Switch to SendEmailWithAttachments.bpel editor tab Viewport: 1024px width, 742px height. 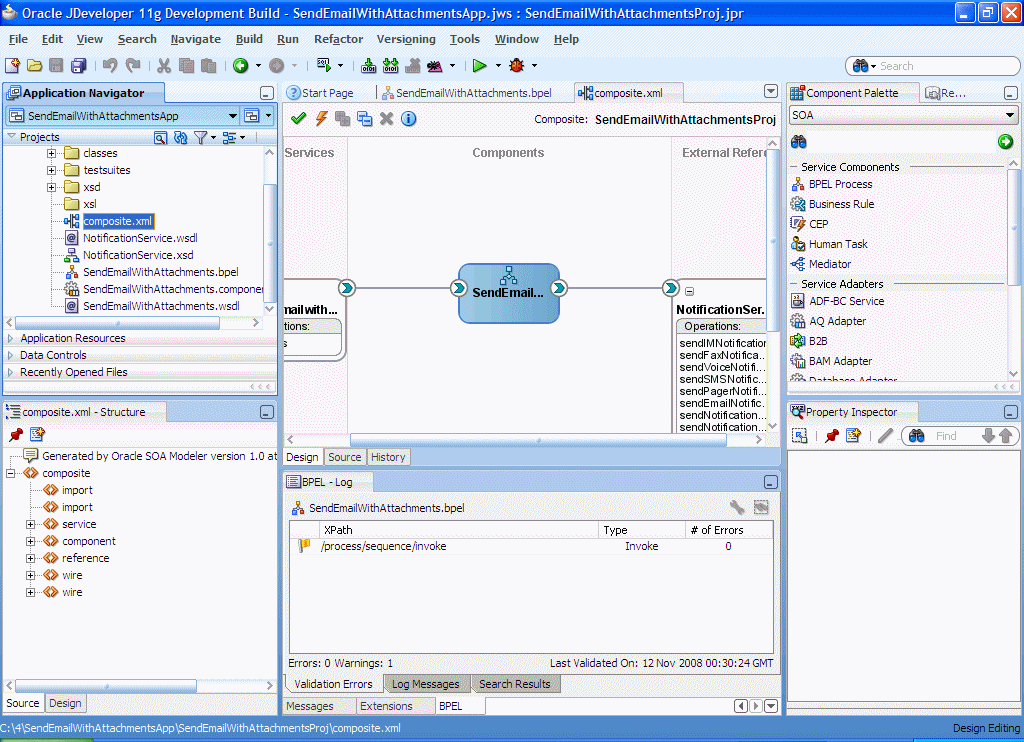467,93
